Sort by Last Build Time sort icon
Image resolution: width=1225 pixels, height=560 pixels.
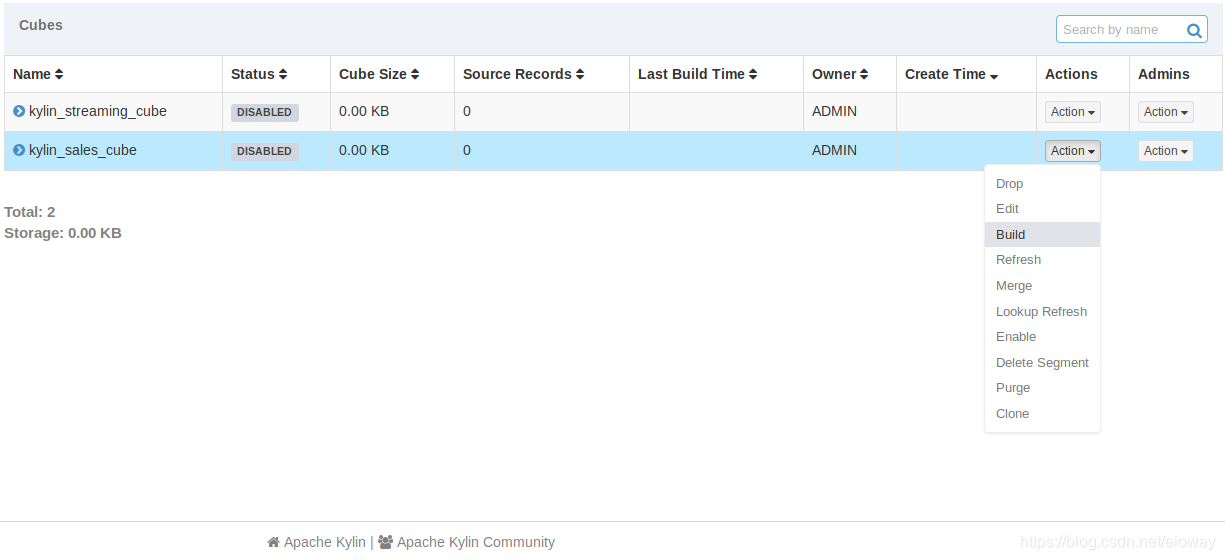[x=753, y=74]
